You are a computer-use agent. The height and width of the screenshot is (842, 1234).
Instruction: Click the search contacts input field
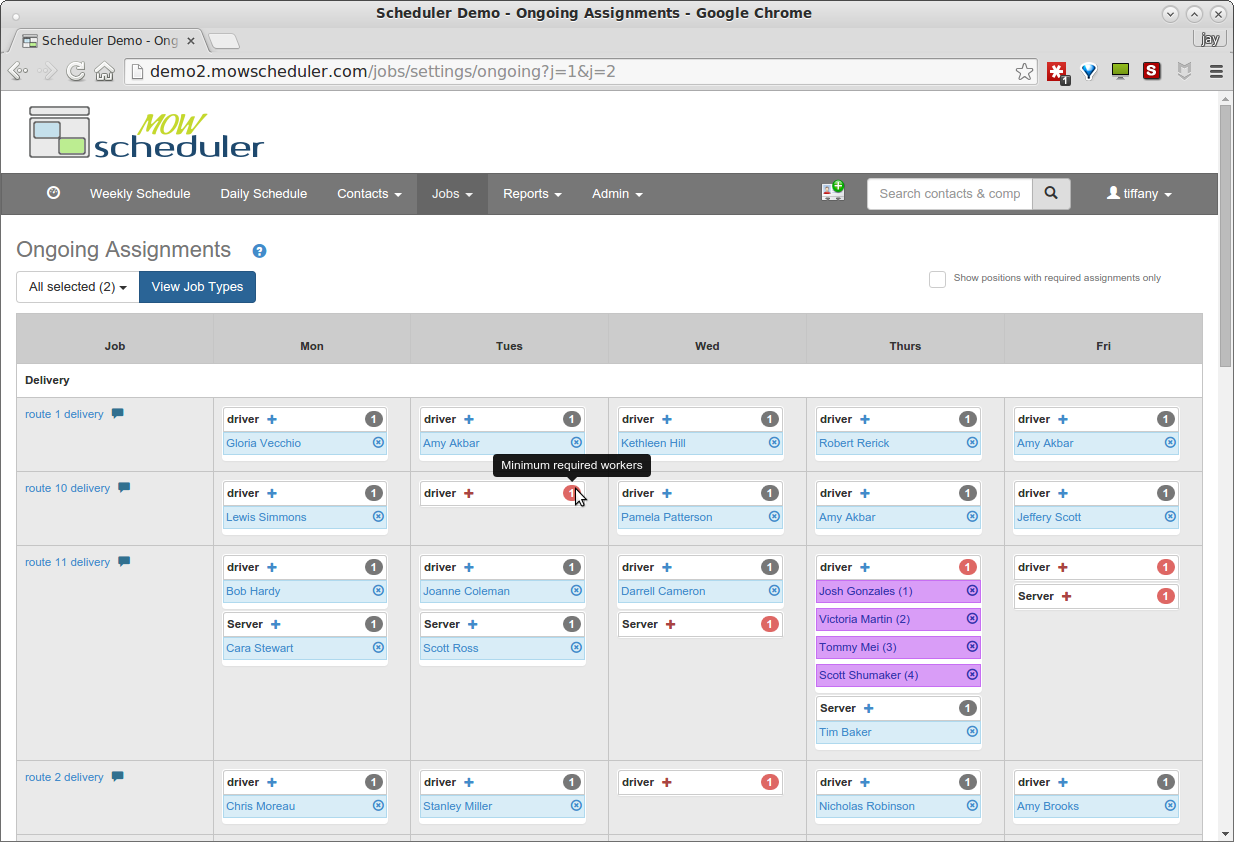click(x=949, y=194)
